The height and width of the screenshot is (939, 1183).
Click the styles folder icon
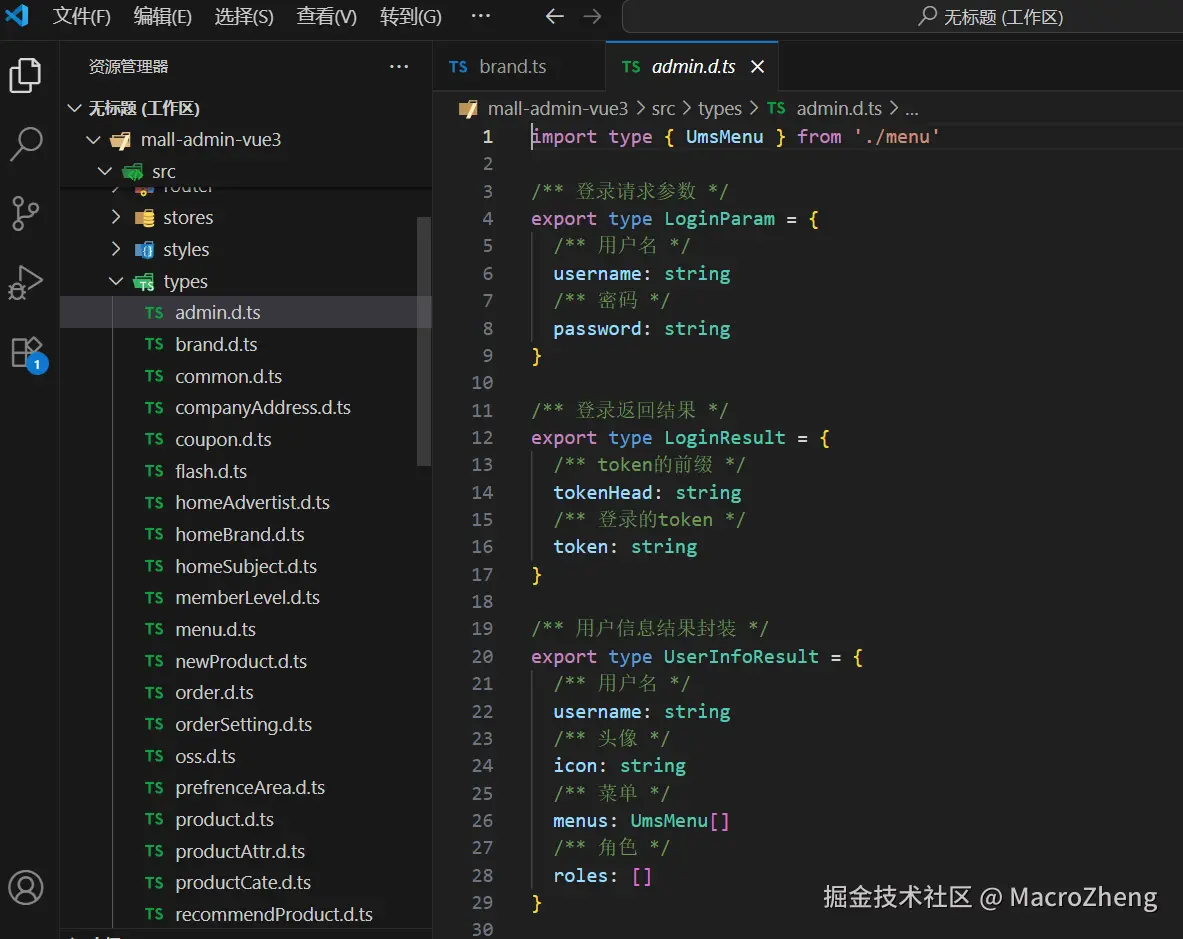tap(144, 250)
